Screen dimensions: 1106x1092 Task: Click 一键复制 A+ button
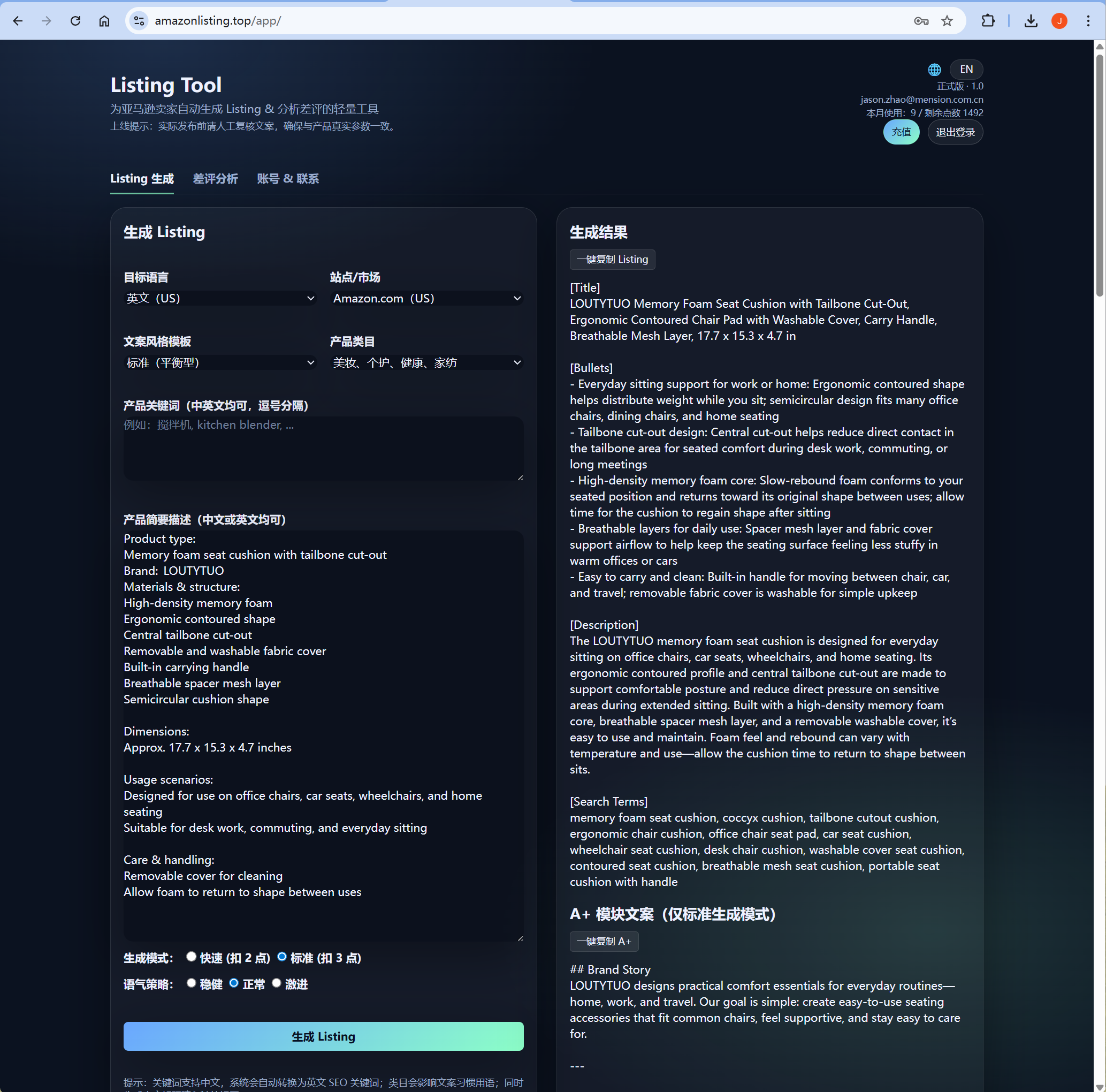pyautogui.click(x=604, y=942)
